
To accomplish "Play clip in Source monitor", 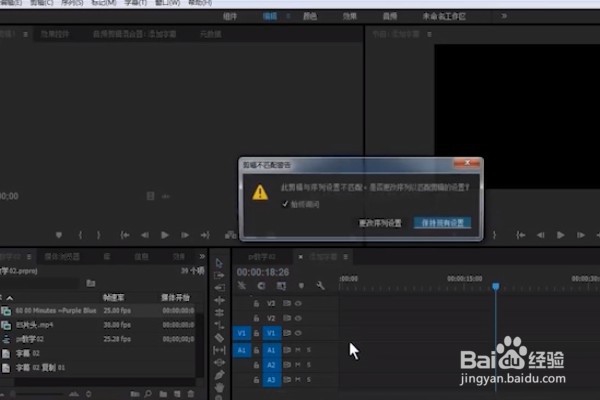I will pos(165,235).
